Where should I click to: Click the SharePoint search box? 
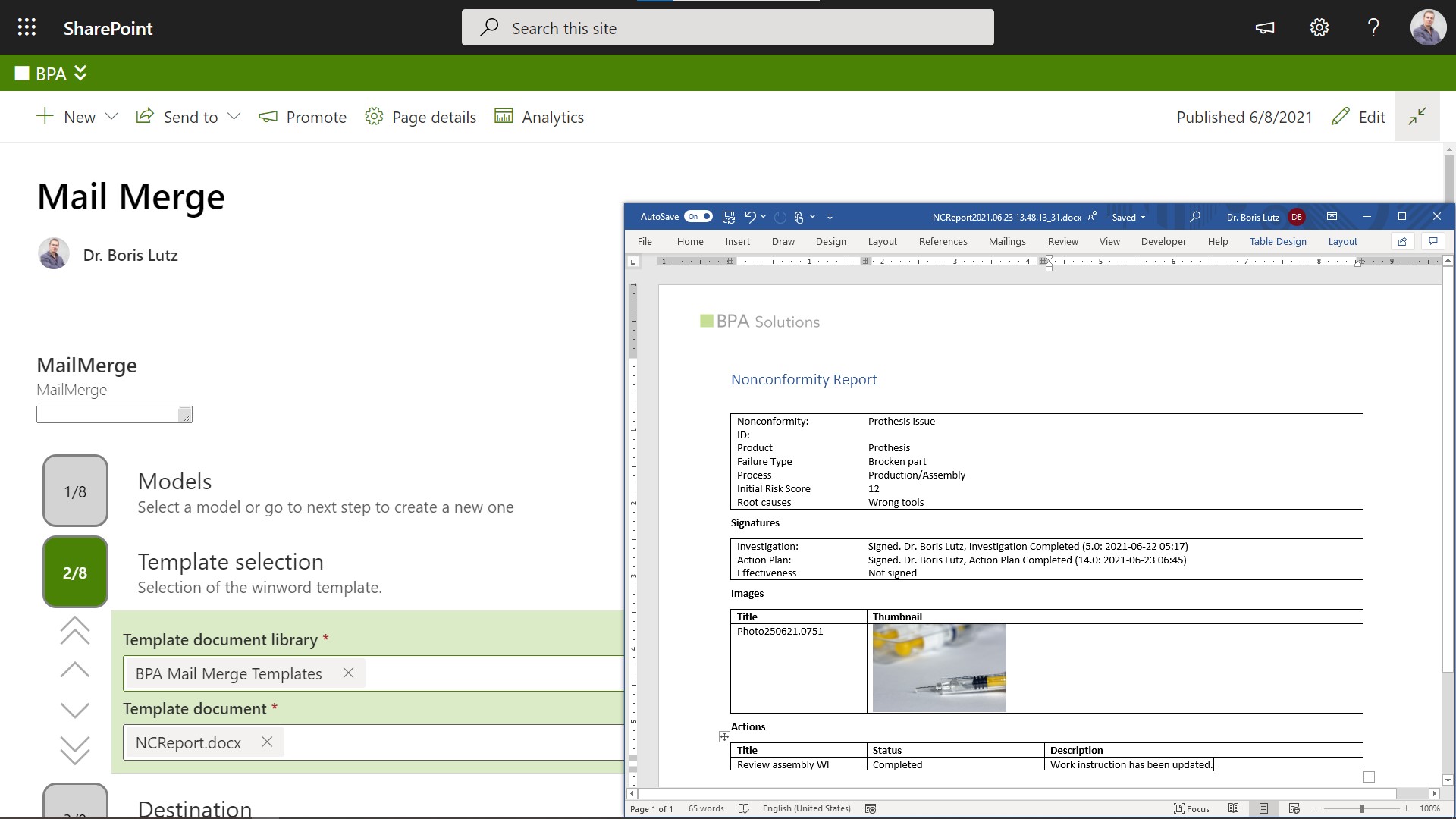728,28
